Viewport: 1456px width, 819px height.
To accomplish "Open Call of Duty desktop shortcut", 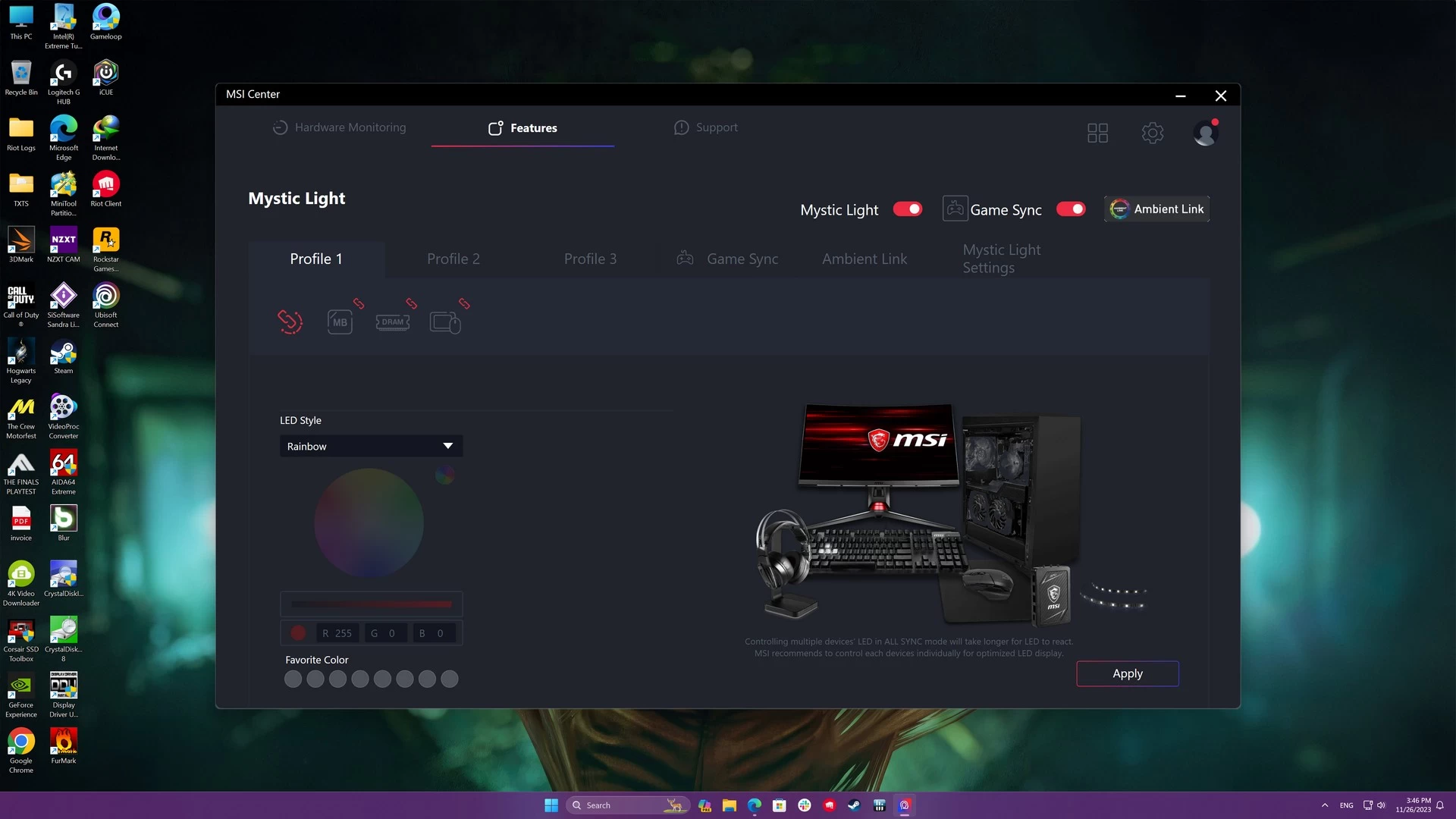I will (x=21, y=305).
